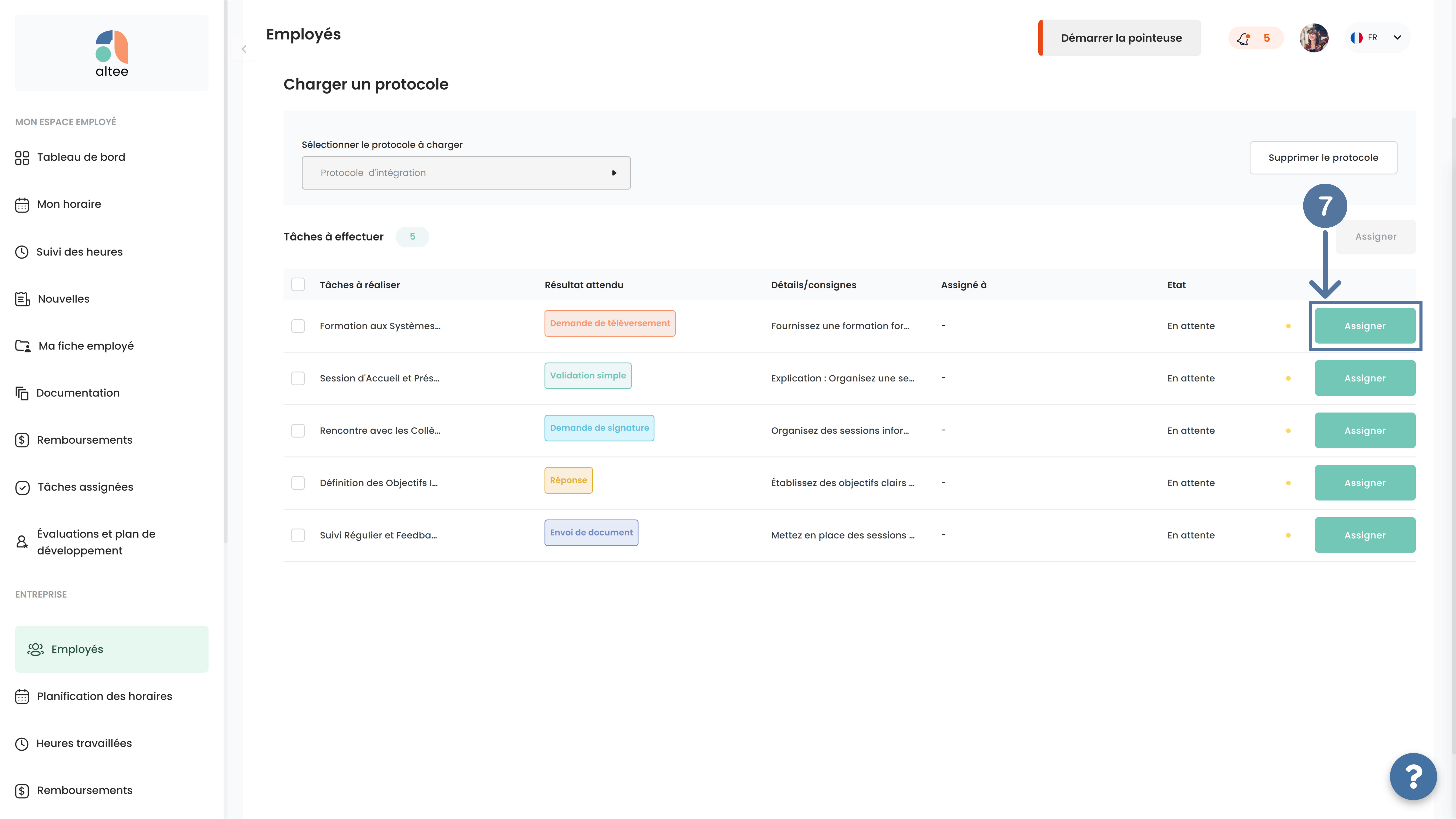Toggle the select-all tasks checkbox
The width and height of the screenshot is (1456, 819).
(298, 284)
